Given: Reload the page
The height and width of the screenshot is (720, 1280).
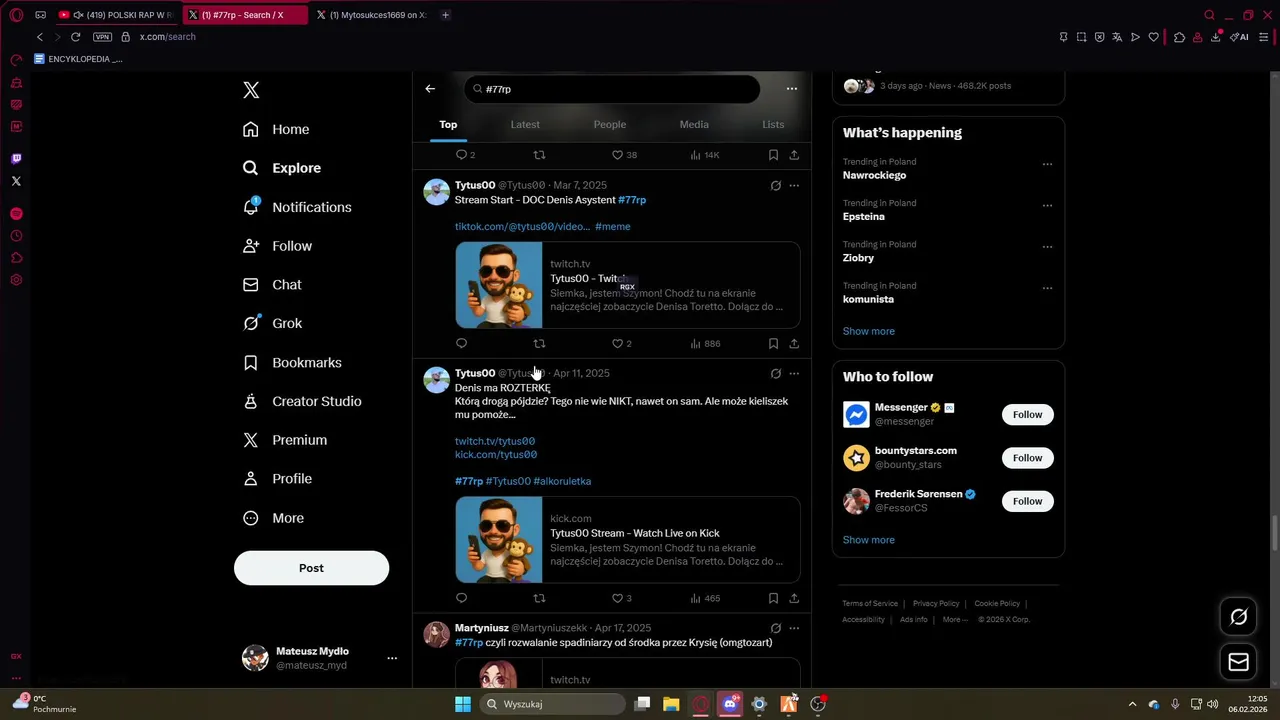Looking at the screenshot, I should (75, 37).
